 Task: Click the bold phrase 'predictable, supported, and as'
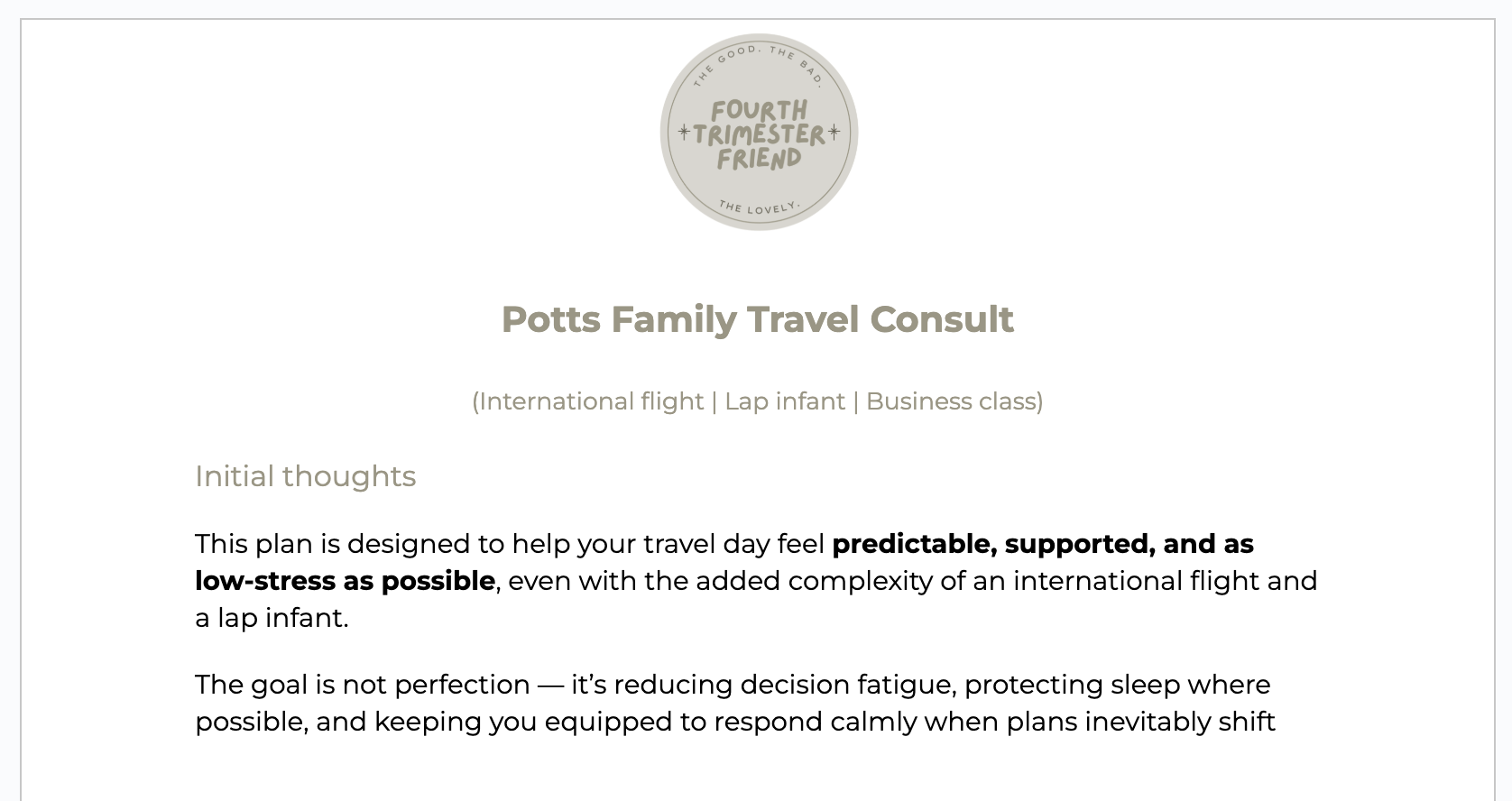[1043, 544]
